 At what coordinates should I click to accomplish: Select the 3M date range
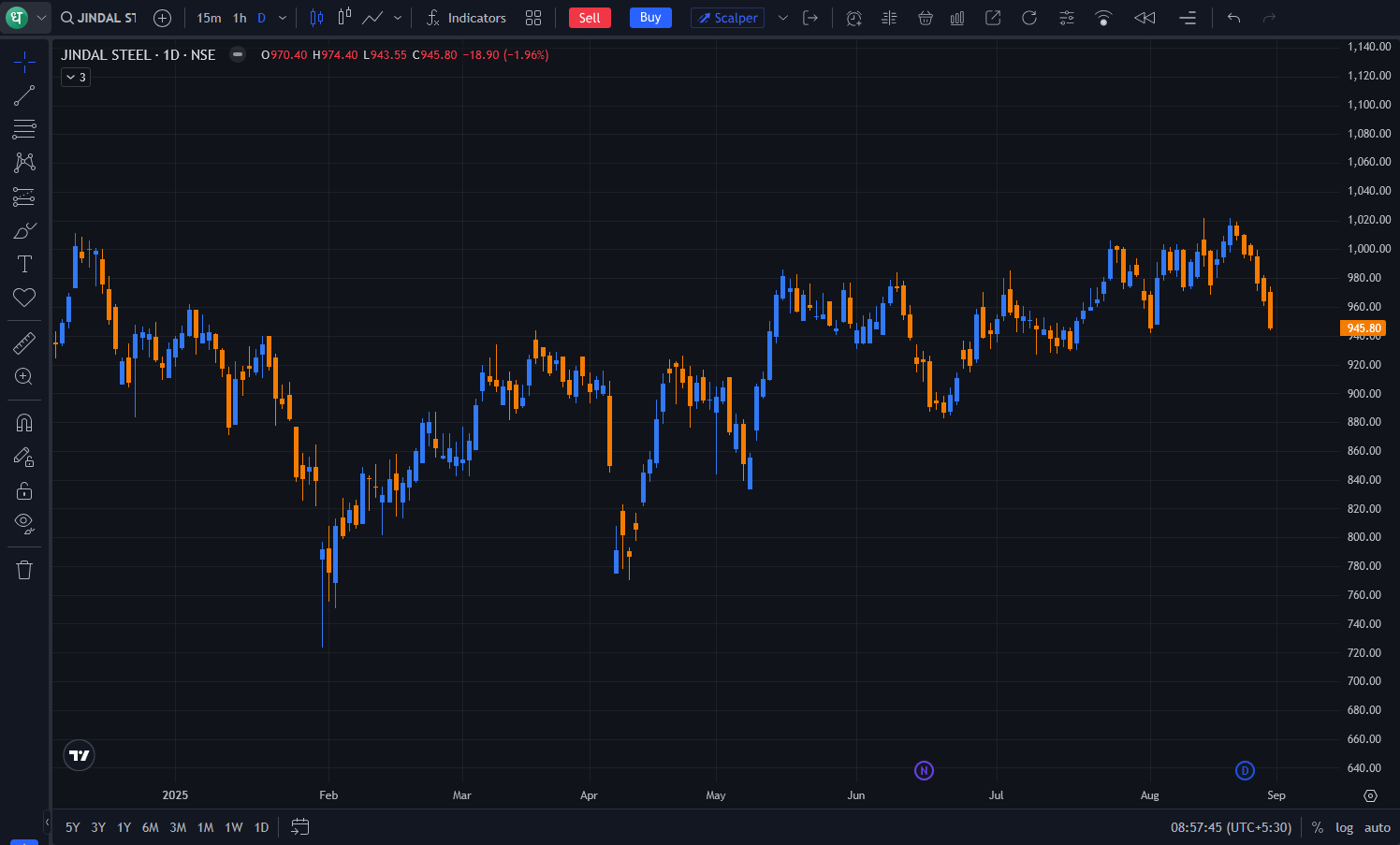[178, 827]
